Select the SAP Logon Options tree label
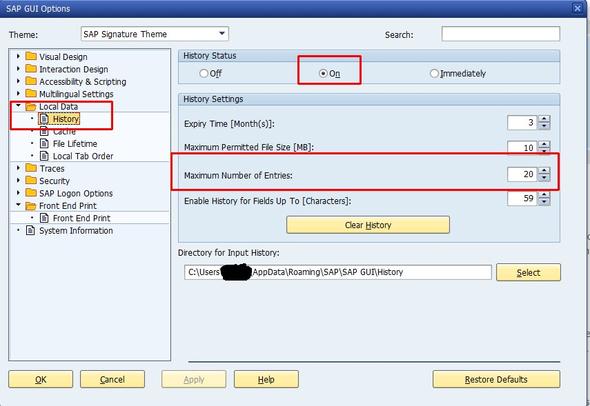This screenshot has width=590, height=406. click(x=76, y=193)
